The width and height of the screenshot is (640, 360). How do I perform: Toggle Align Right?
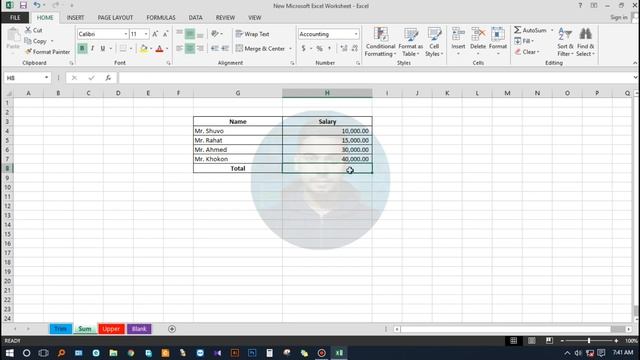(200, 48)
